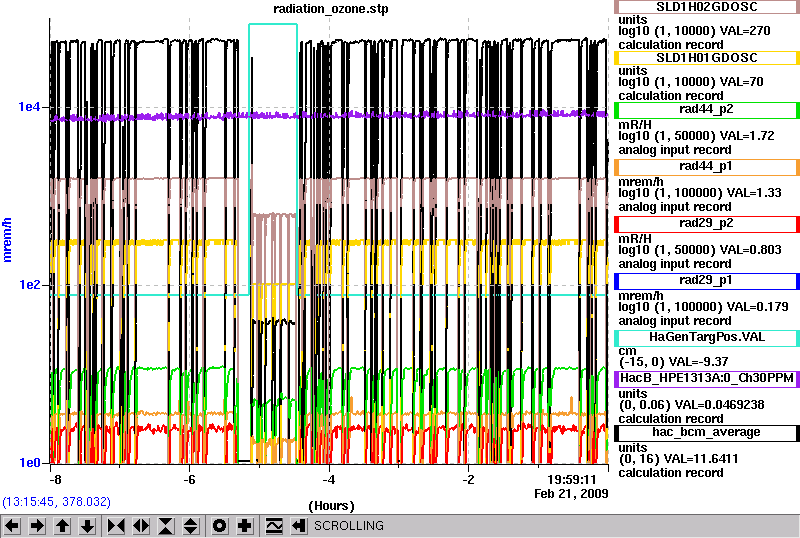Click the -8 hours x-axis tick label
This screenshot has width=800, height=538.
click(55, 480)
